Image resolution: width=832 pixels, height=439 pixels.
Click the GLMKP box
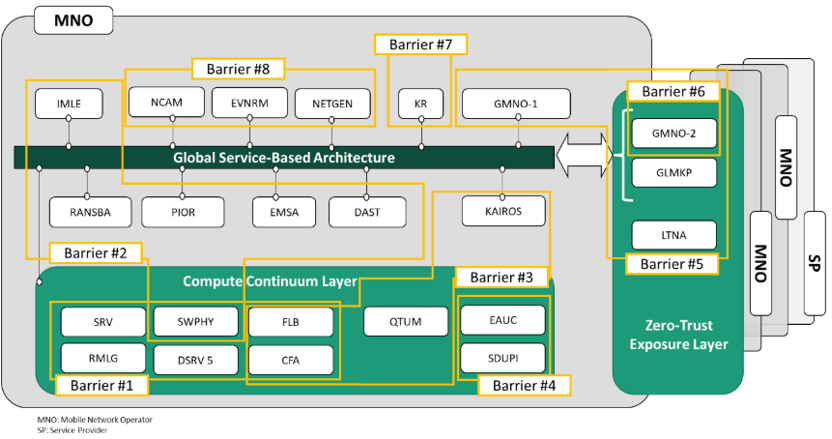click(673, 172)
